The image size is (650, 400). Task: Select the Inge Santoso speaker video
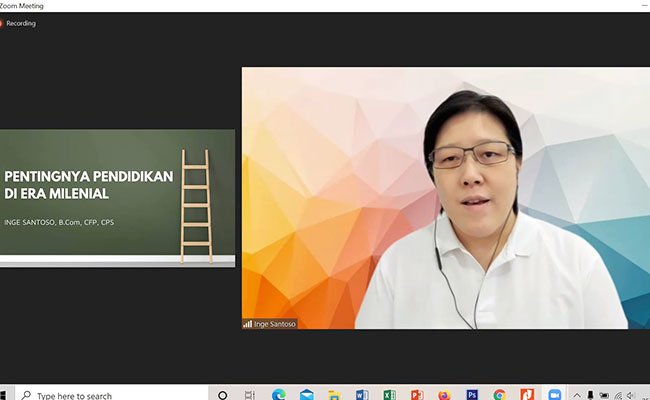point(445,198)
